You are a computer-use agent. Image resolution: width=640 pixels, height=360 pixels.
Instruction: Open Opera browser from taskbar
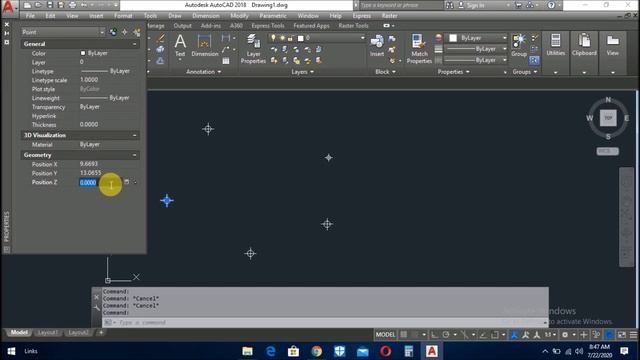(x=386, y=351)
